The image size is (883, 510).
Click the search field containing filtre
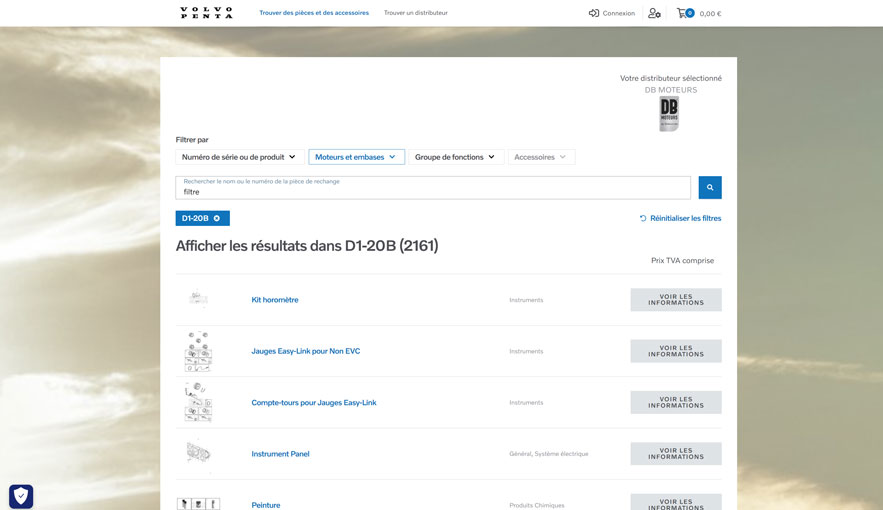[x=432, y=188]
